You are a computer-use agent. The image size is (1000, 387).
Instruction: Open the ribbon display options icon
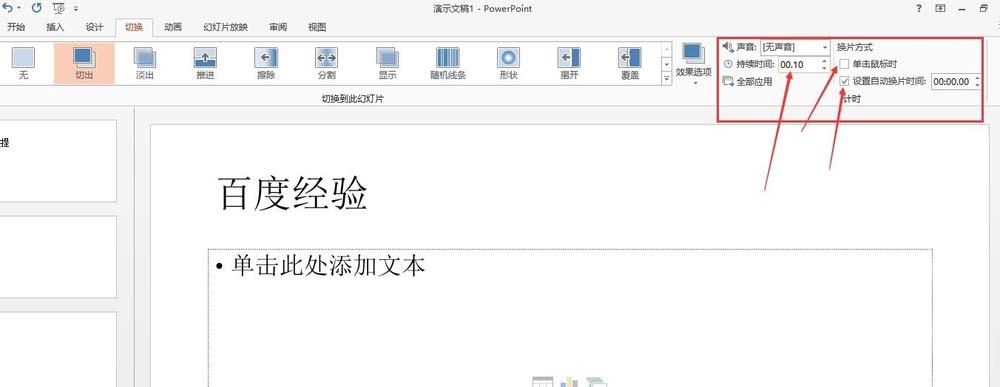[941, 8]
